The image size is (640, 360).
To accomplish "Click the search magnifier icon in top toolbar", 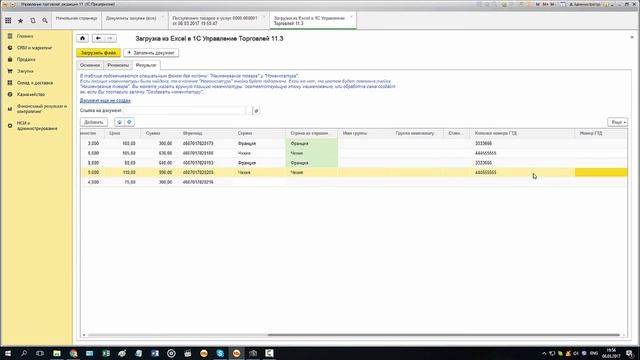I will pyautogui.click(x=45, y=20).
